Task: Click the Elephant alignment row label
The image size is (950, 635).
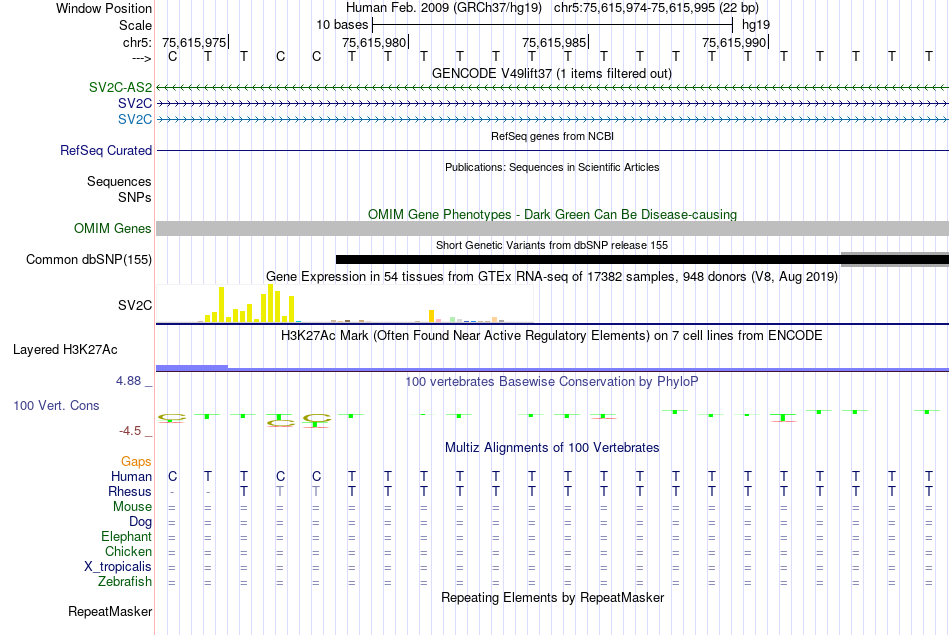Action: pos(127,537)
